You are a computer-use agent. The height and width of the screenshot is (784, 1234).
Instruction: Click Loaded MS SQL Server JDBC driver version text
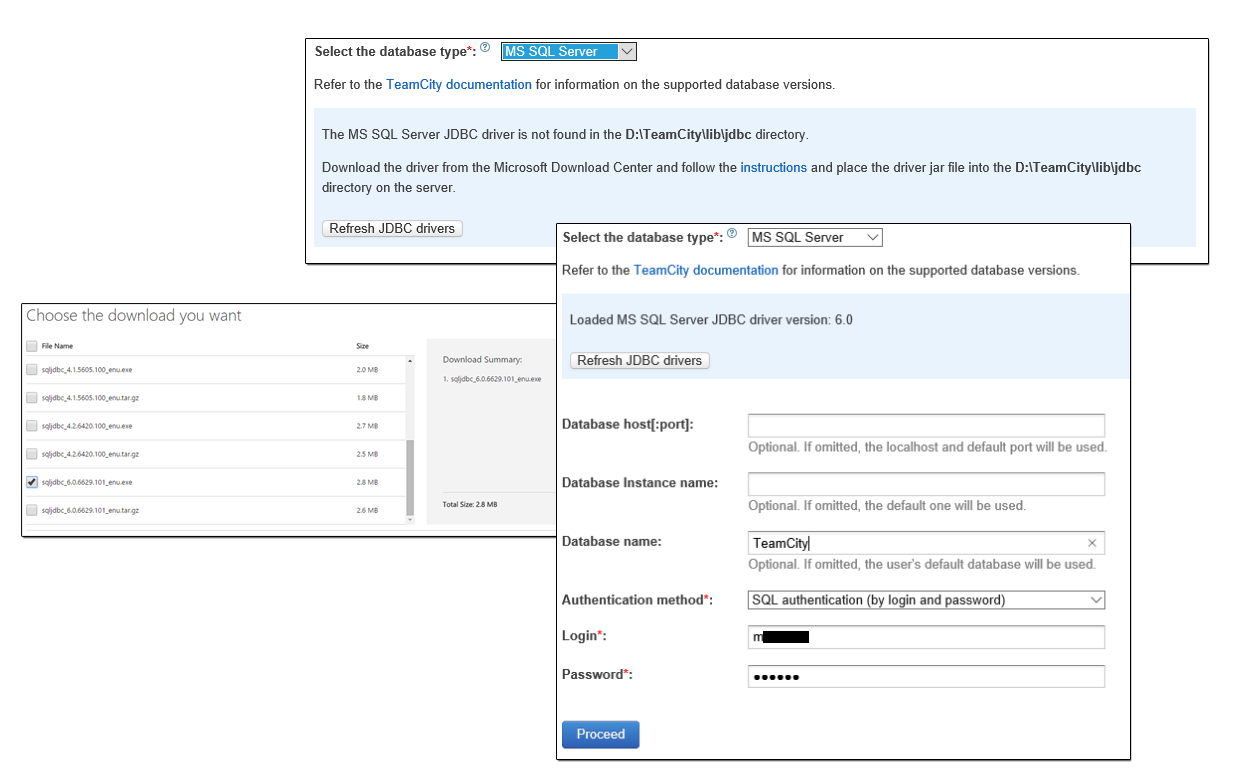(x=711, y=320)
